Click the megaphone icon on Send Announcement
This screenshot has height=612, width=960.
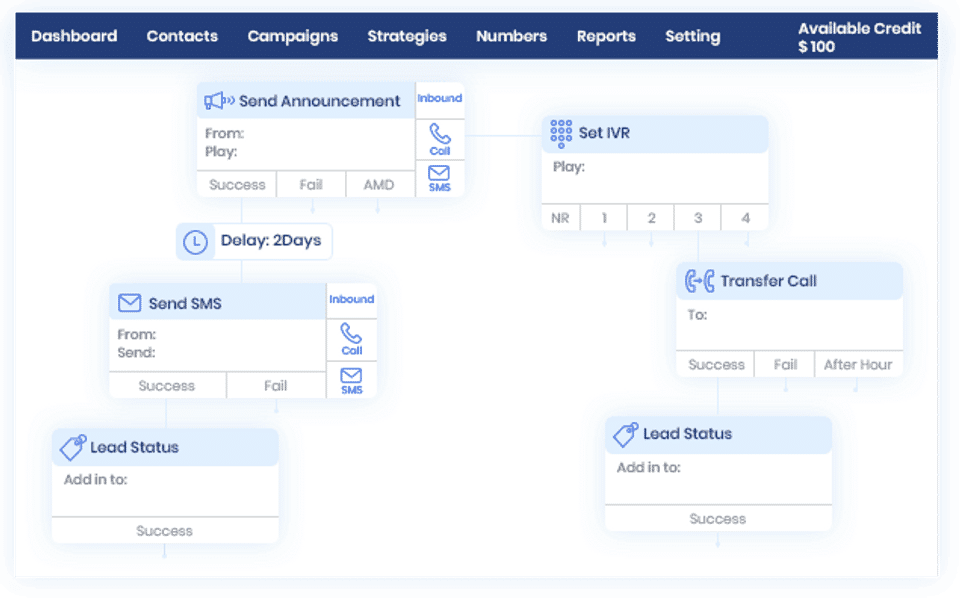[219, 101]
